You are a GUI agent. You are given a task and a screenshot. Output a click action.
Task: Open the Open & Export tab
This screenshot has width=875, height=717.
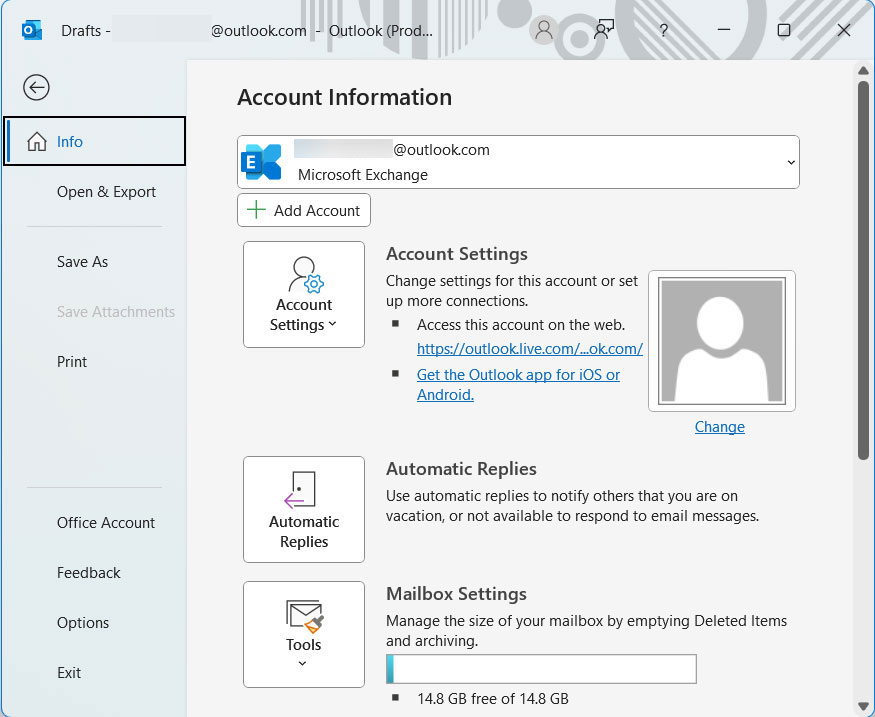106,192
